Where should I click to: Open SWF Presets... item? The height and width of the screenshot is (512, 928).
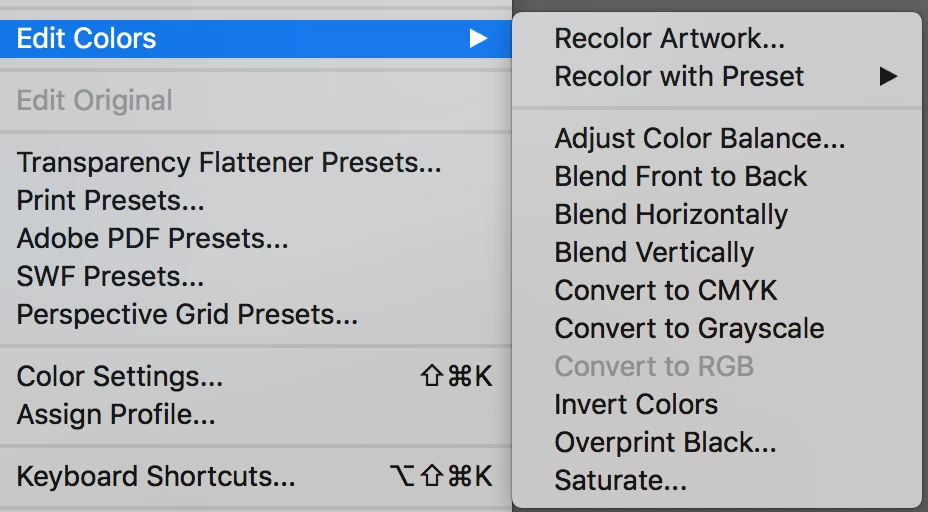click(x=256, y=276)
